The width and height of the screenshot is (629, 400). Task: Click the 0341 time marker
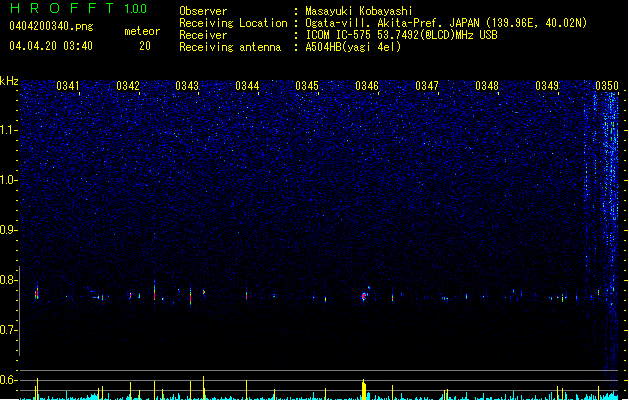pos(68,86)
